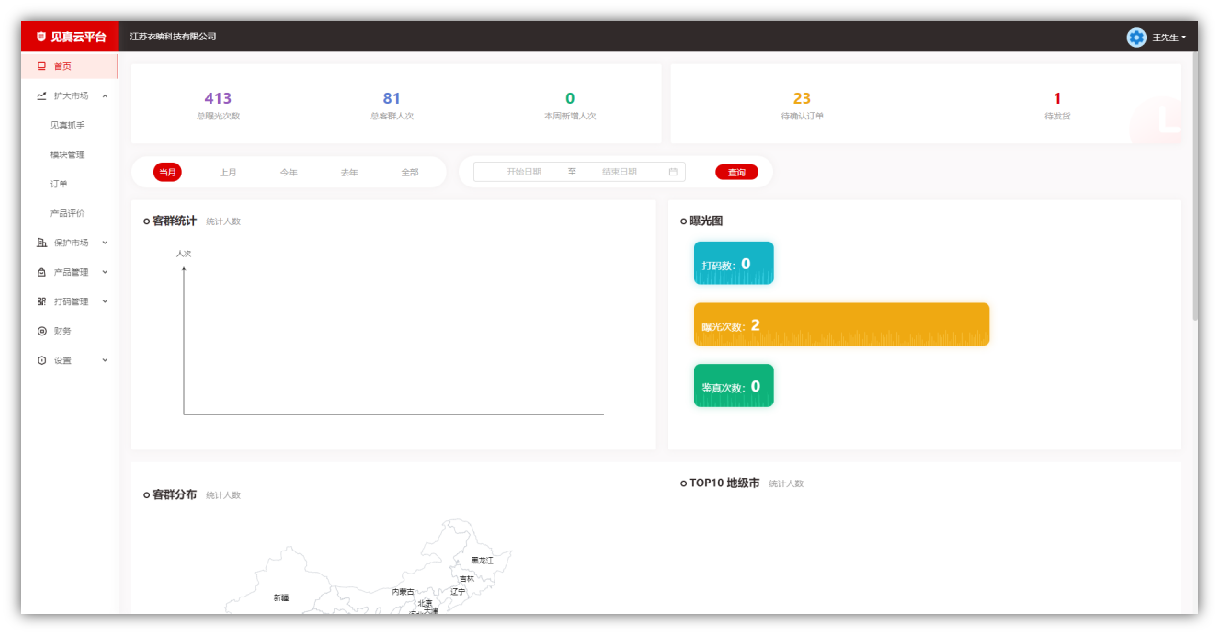Image resolution: width=1220 pixels, height=636 pixels.
Task: Select the 全部 time period option
Action: (x=410, y=172)
